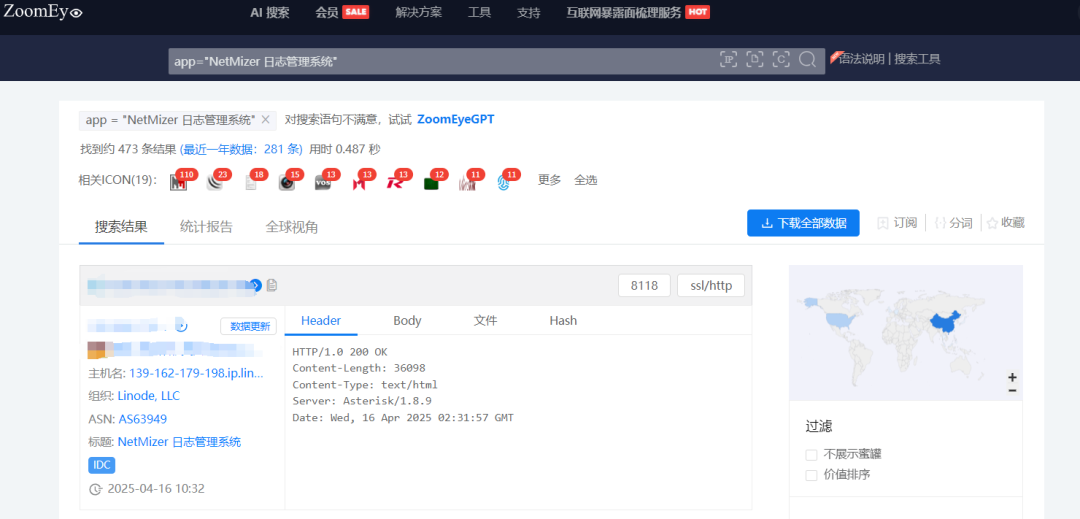
Task: Click 全选 to select all icons
Action: click(x=586, y=180)
